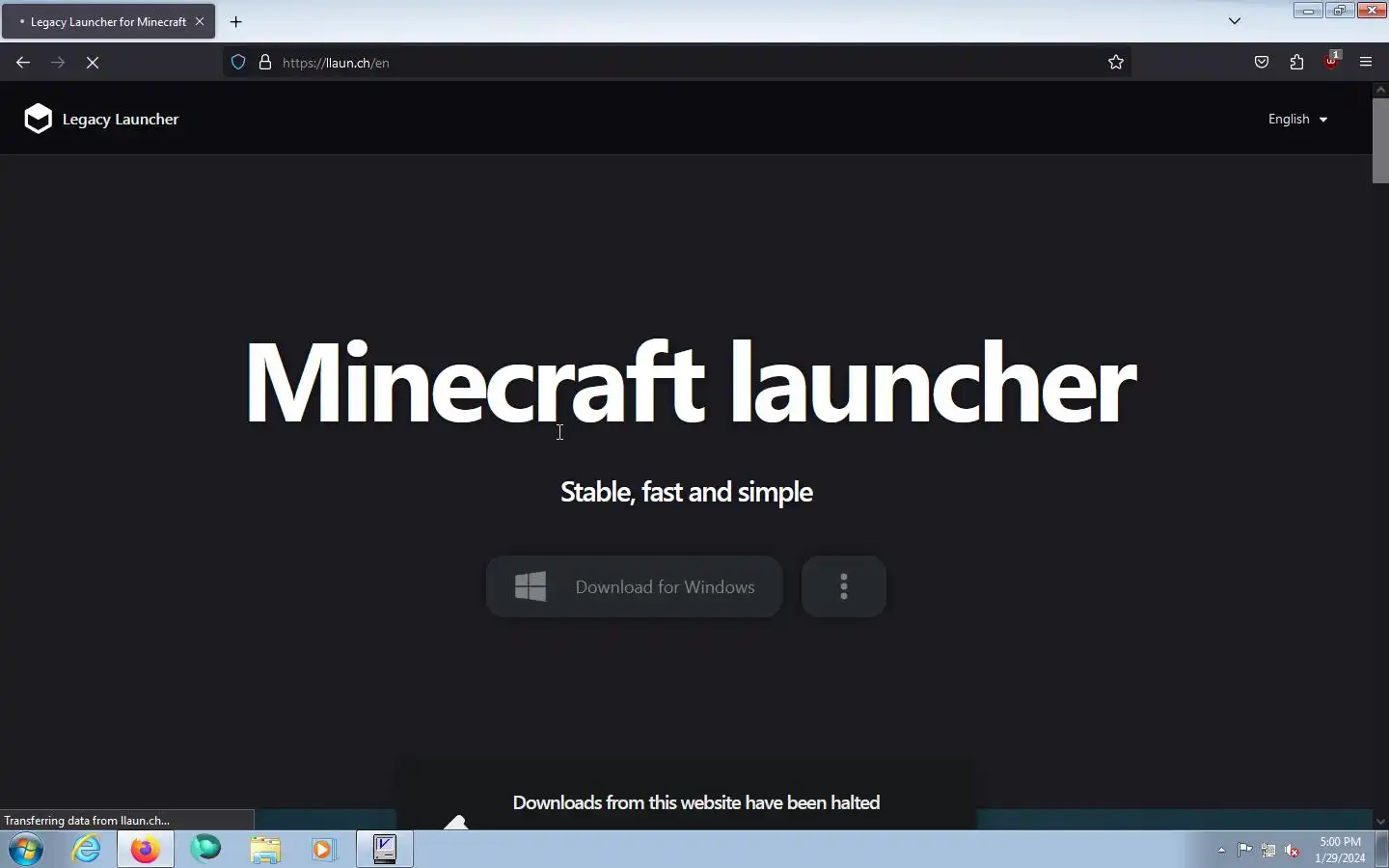Stop loading the page

pyautogui.click(x=93, y=63)
